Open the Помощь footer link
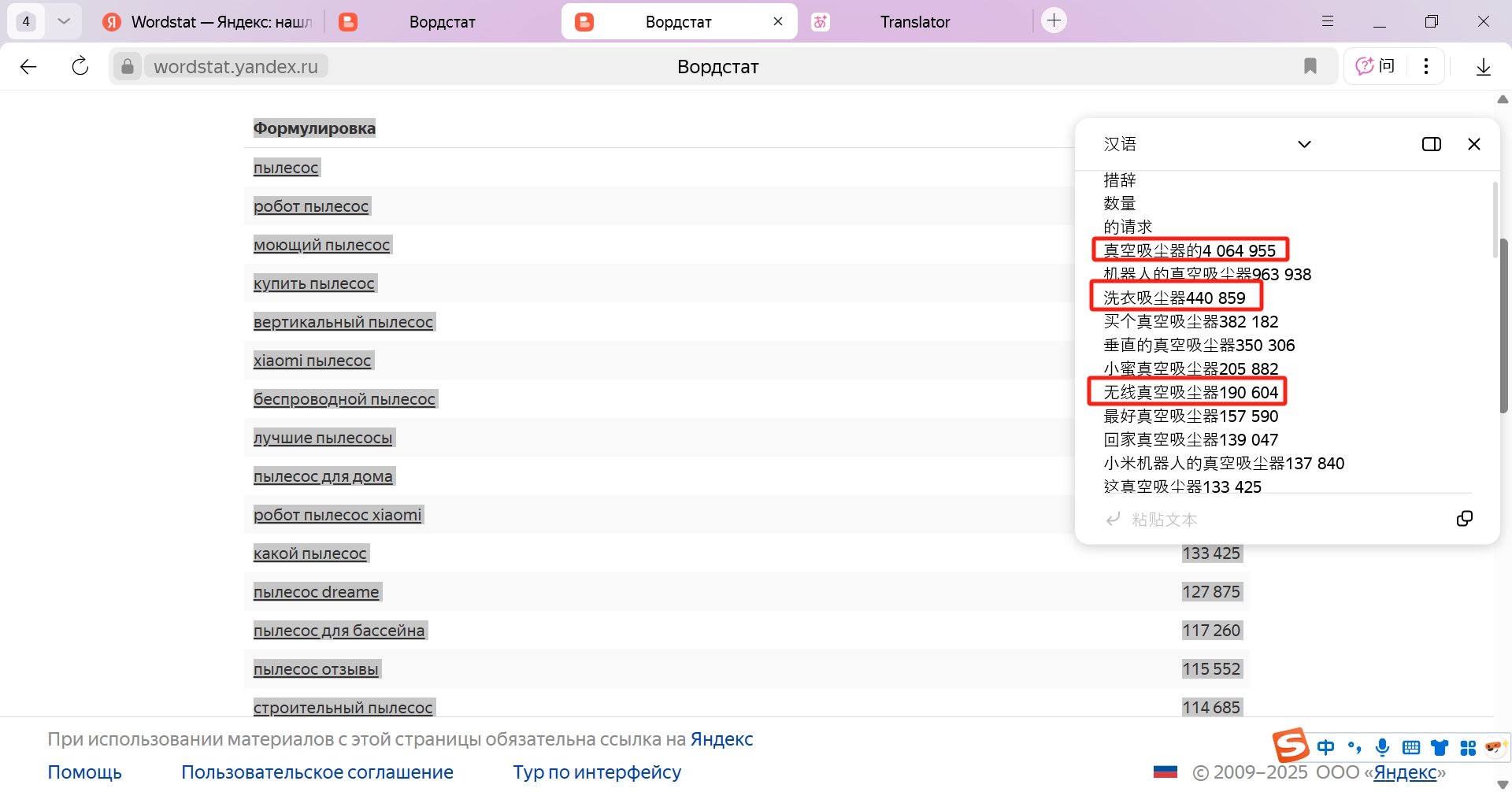Viewport: 1512px width, 792px height. click(85, 772)
